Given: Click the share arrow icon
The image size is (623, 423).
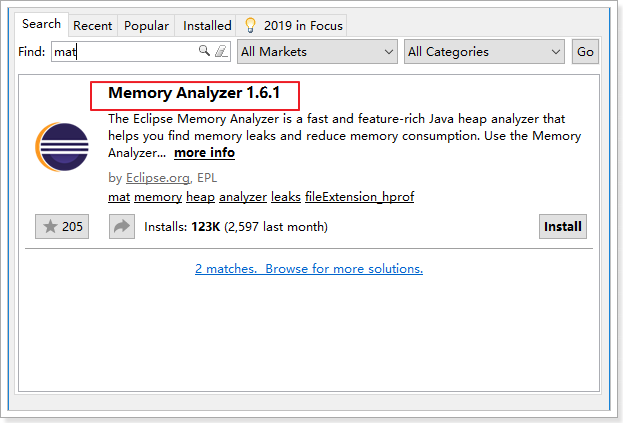Looking at the screenshot, I should [121, 227].
